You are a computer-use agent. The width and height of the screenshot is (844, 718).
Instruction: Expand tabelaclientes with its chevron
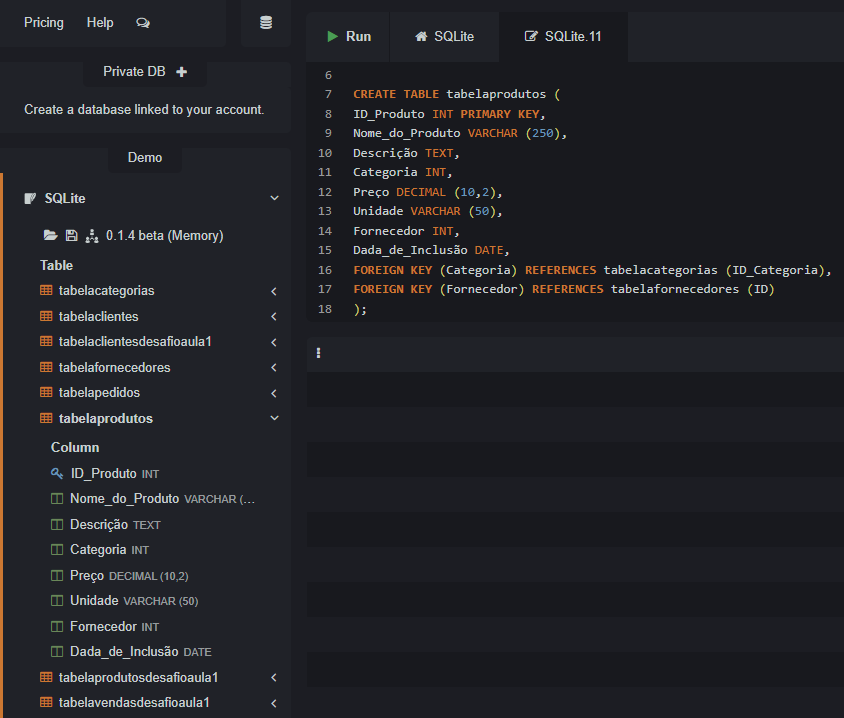(x=274, y=316)
